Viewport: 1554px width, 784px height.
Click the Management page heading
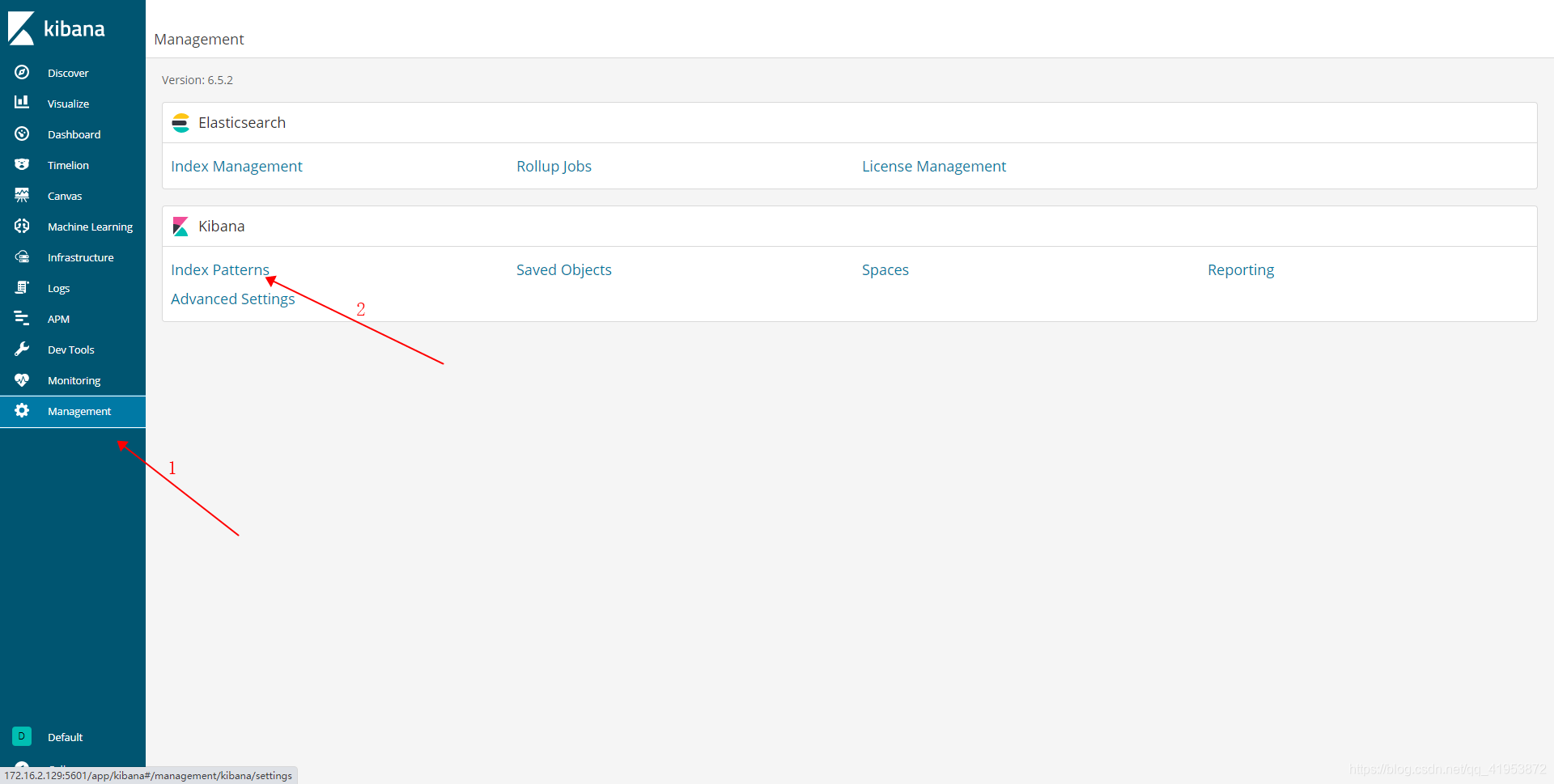(x=199, y=39)
